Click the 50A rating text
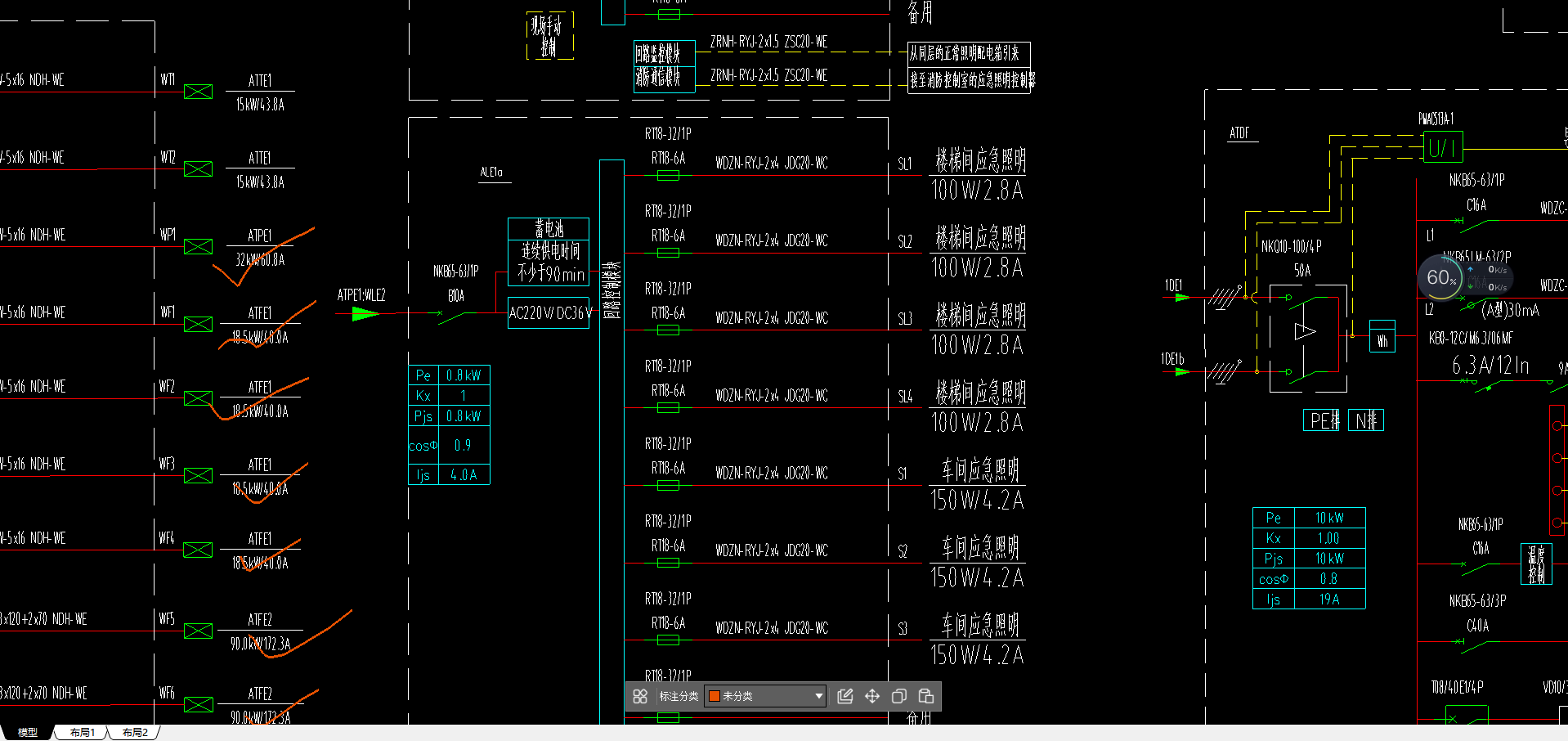Viewport: 1568px width, 741px height. 1302,271
